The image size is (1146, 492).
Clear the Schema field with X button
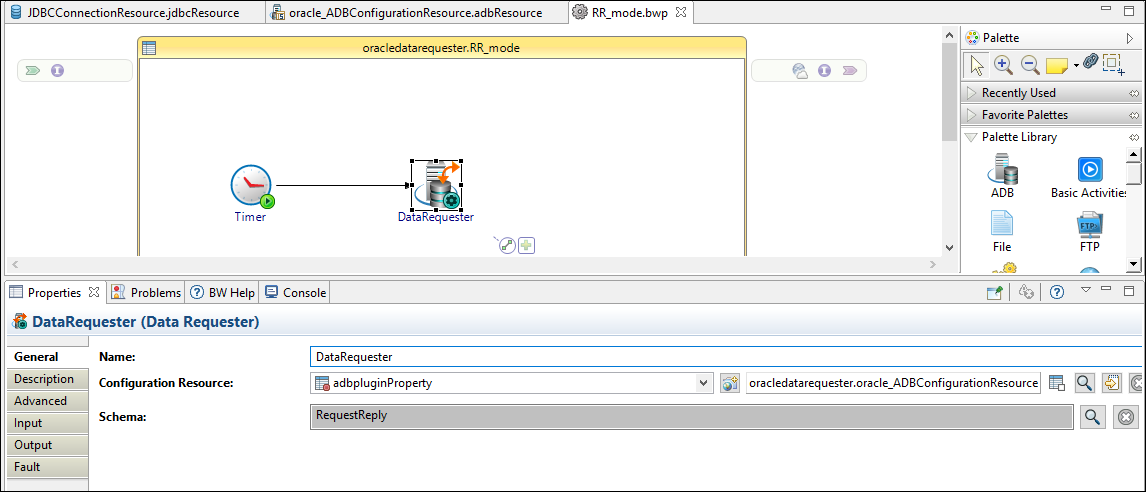[1126, 417]
